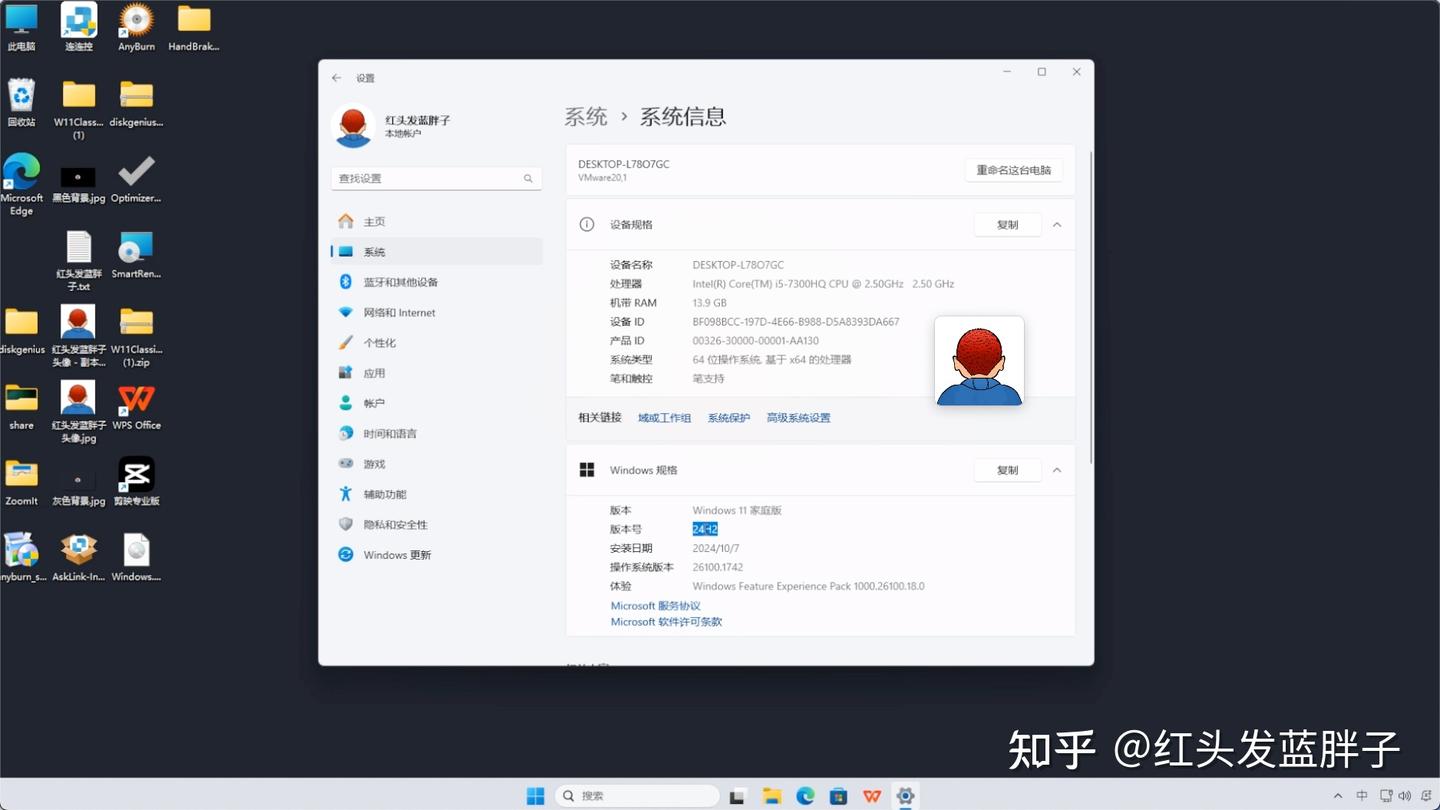The width and height of the screenshot is (1440, 810).
Task: Click the back arrow in Settings title bar
Action: tap(337, 78)
